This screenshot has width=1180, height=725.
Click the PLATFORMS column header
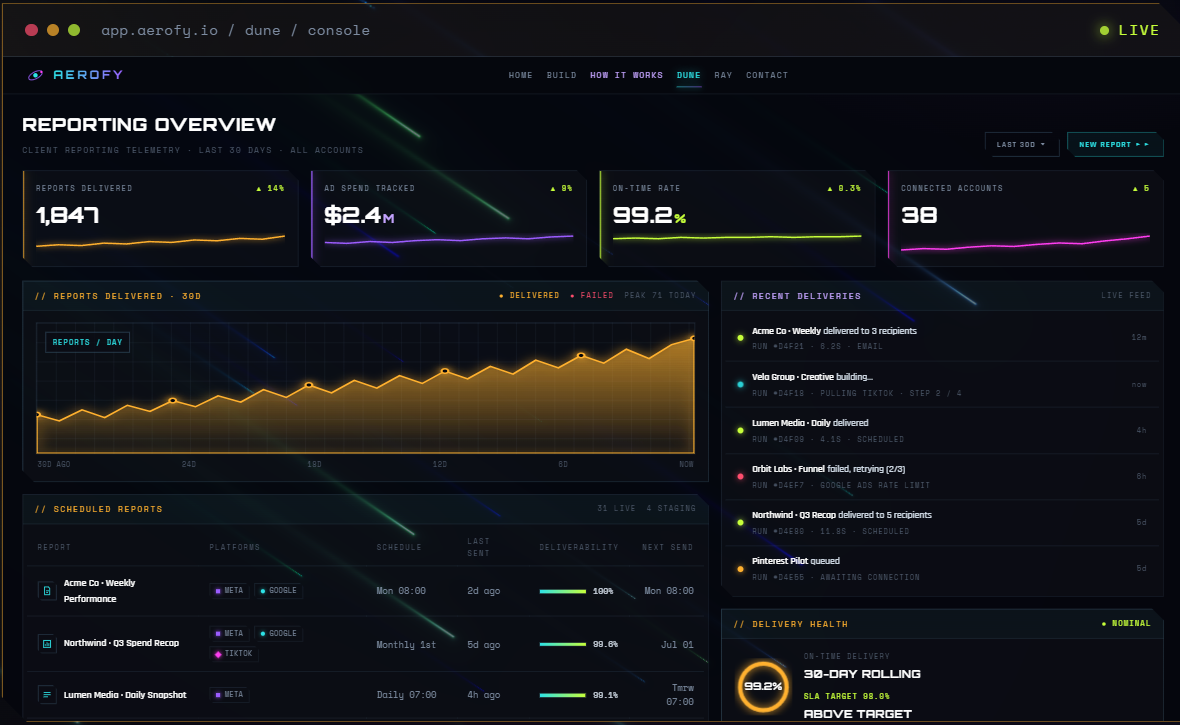tap(235, 547)
